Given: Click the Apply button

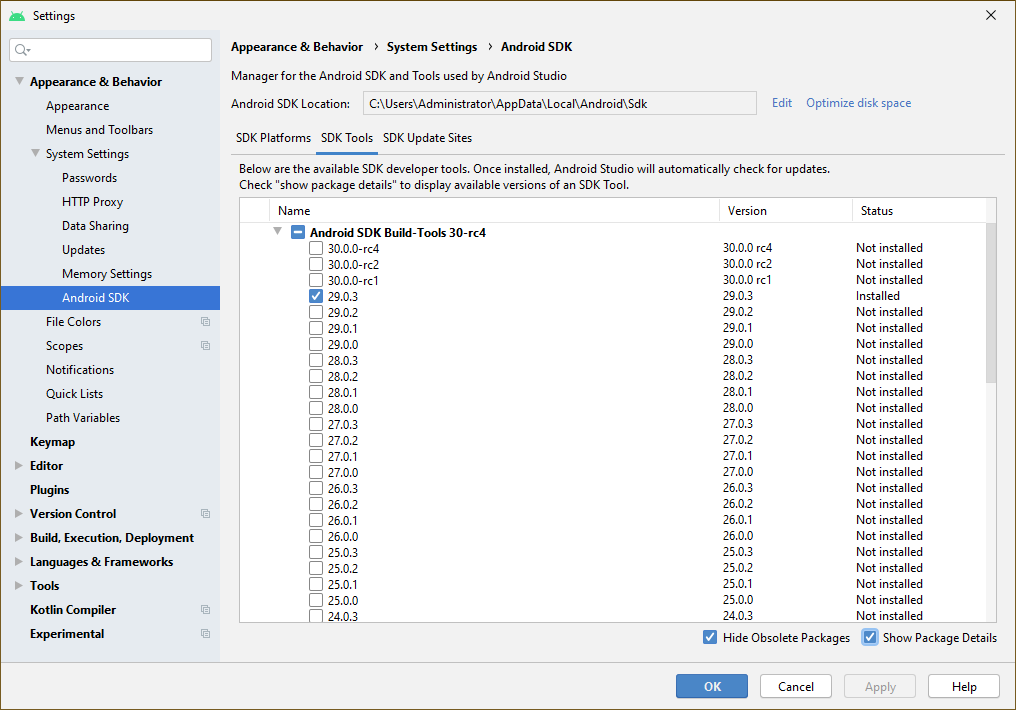Looking at the screenshot, I should point(880,686).
